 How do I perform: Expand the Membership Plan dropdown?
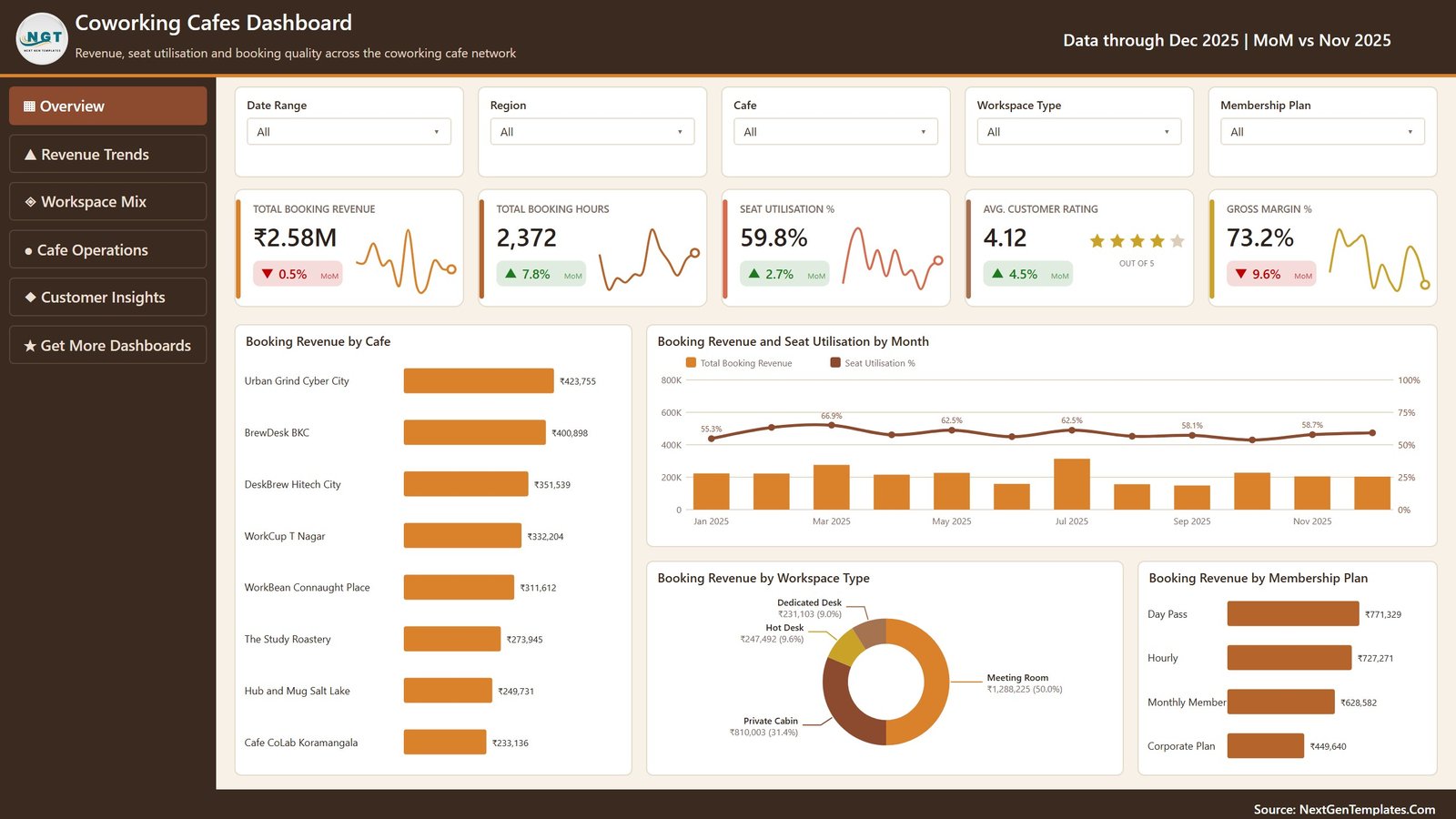1322,132
